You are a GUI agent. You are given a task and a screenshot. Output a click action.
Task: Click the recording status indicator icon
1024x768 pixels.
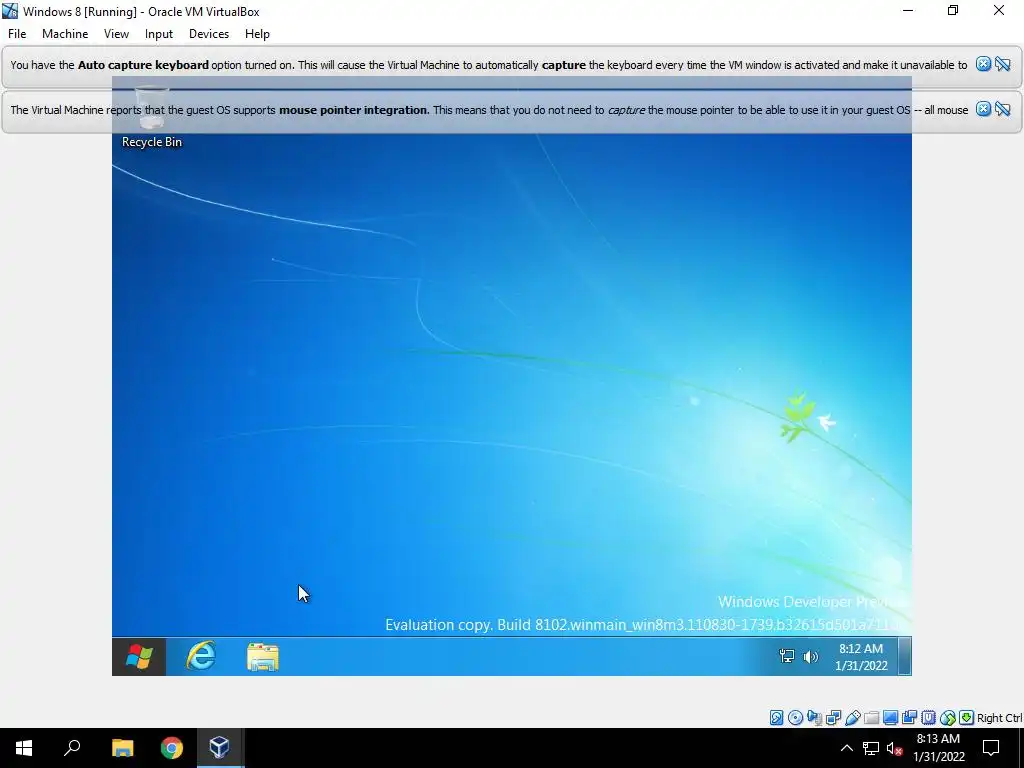(909, 718)
